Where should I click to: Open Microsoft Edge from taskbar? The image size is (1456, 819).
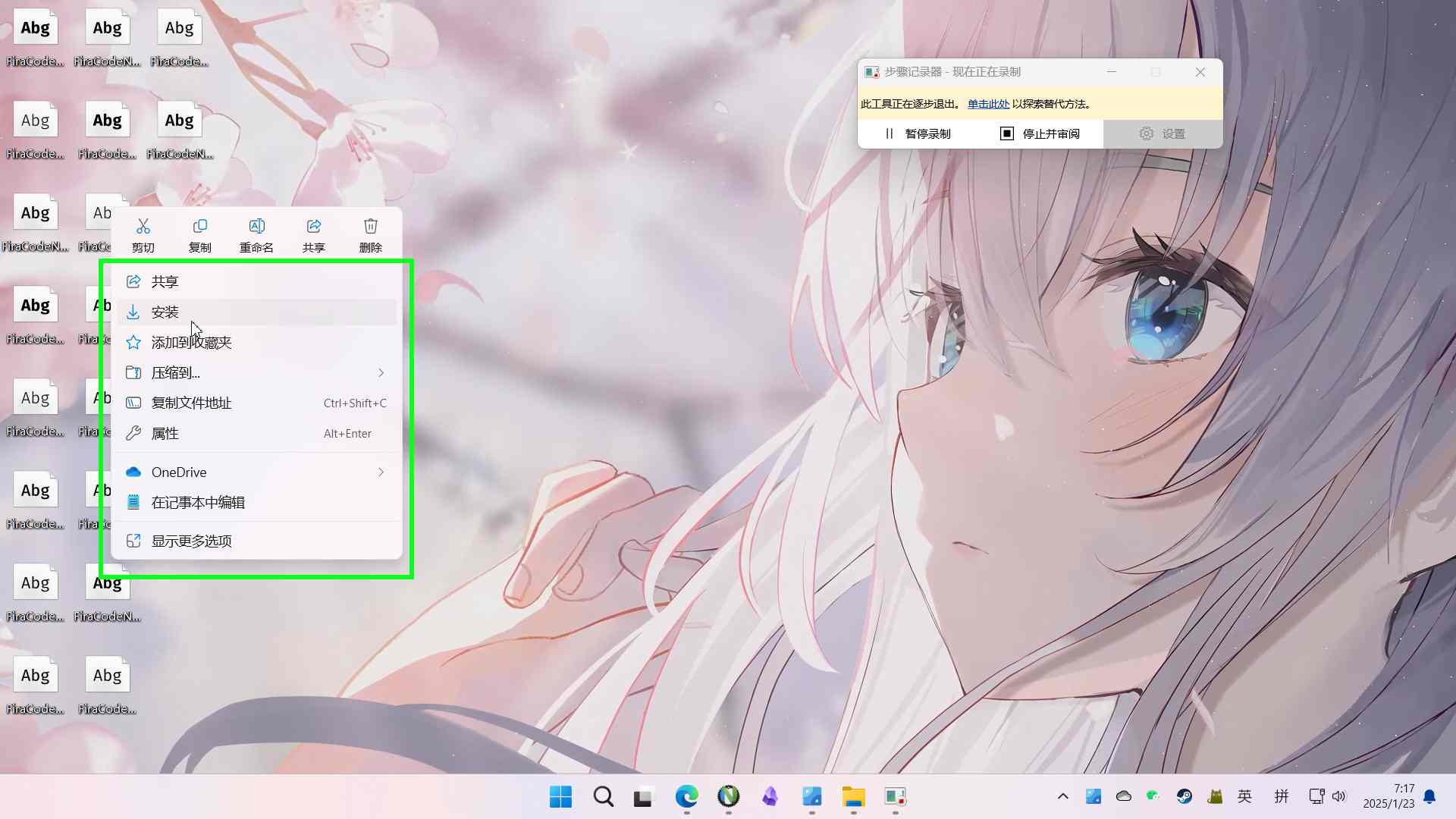tap(686, 796)
